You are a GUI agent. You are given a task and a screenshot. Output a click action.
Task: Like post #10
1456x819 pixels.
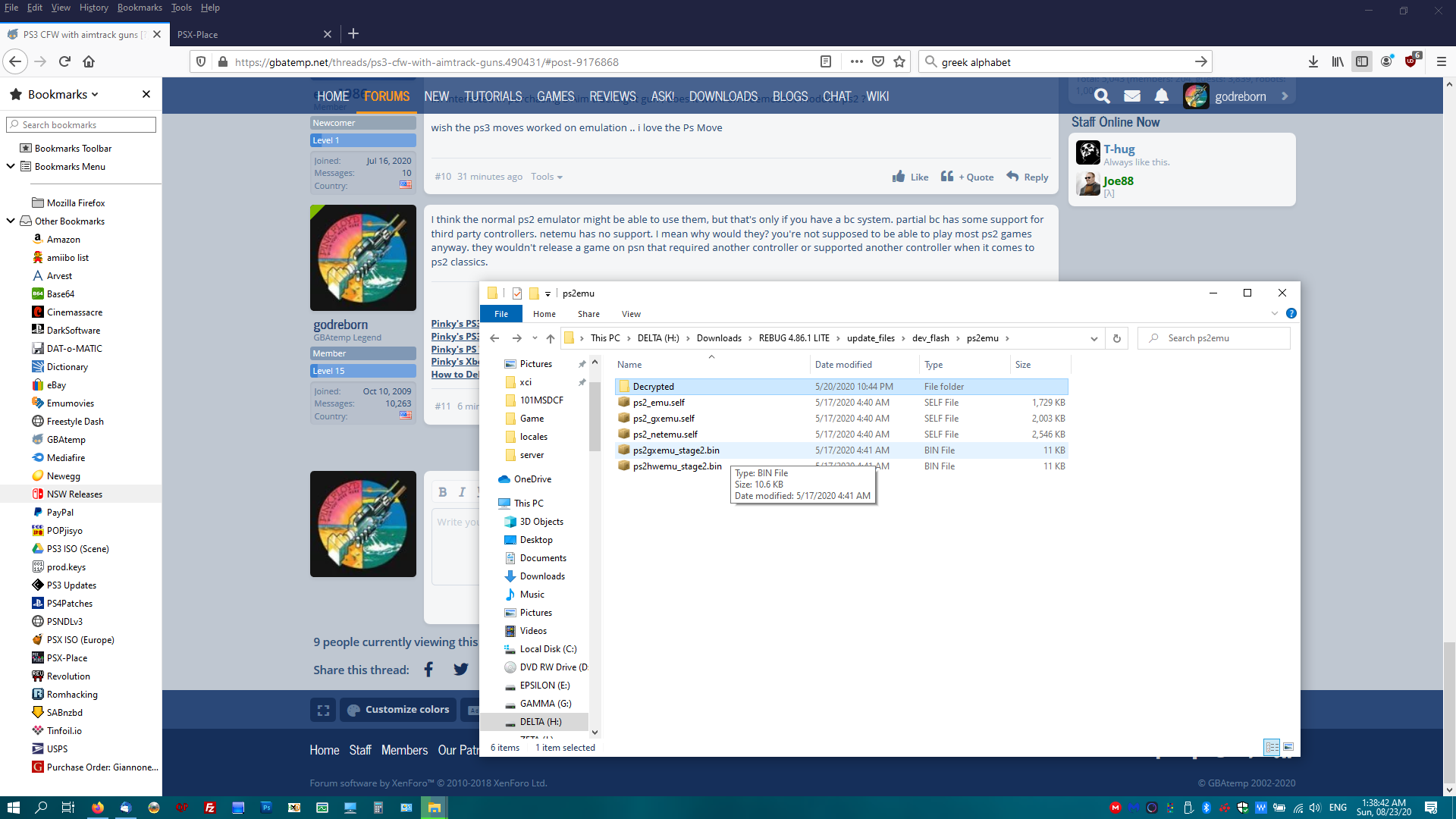click(910, 177)
